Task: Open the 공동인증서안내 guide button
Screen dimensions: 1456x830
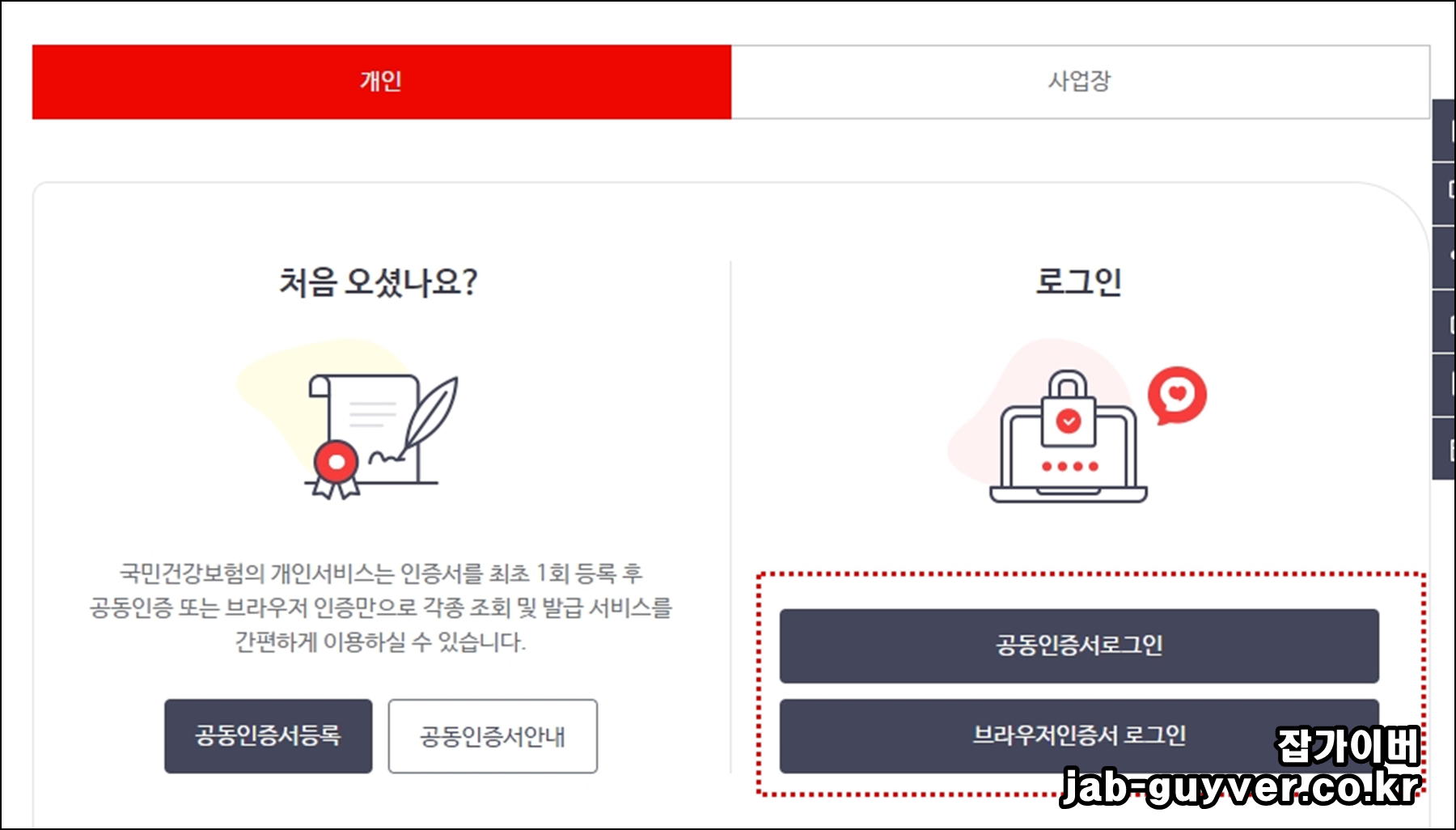Action: point(493,736)
